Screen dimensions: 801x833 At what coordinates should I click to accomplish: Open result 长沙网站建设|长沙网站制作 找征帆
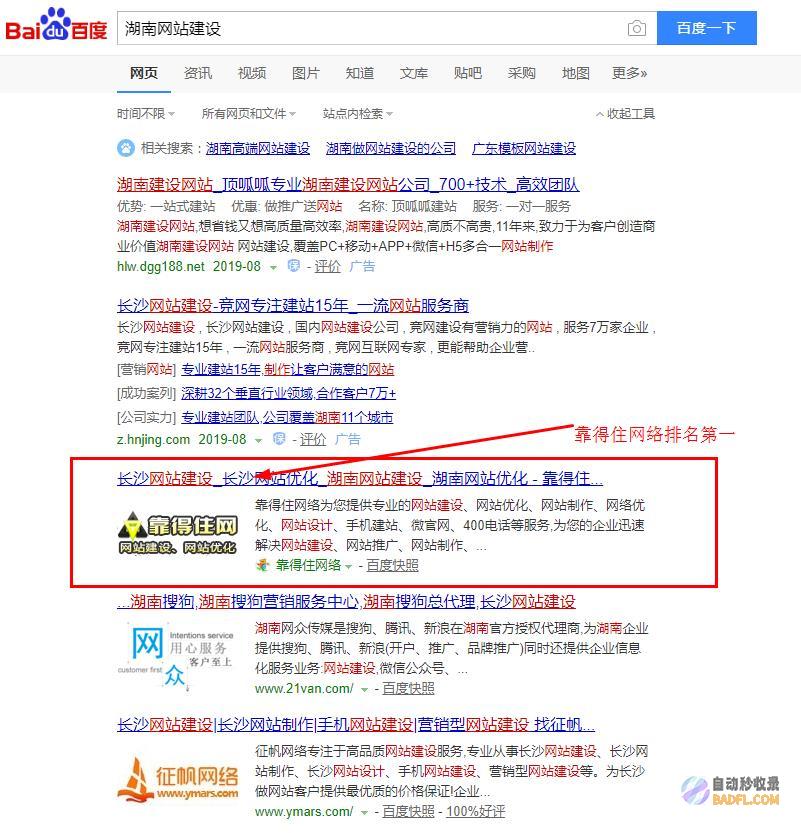(x=356, y=724)
